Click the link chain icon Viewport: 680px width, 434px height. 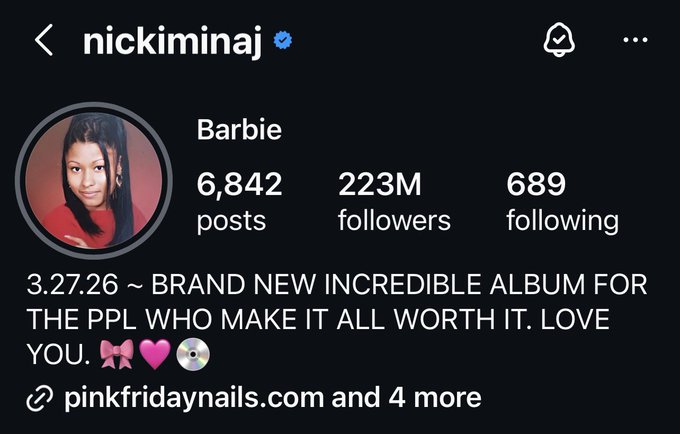click(x=39, y=398)
